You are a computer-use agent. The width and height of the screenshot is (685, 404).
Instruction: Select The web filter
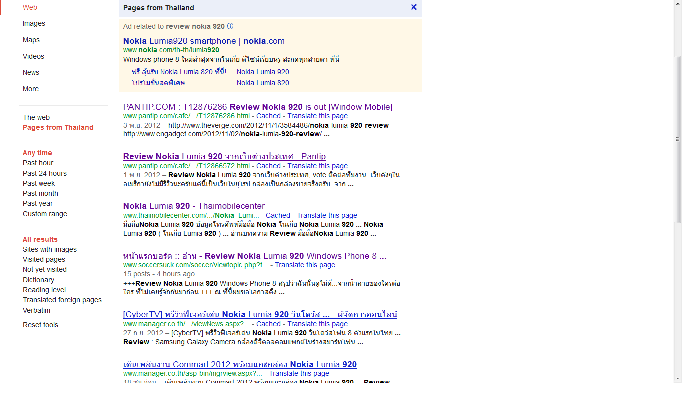pos(36,117)
